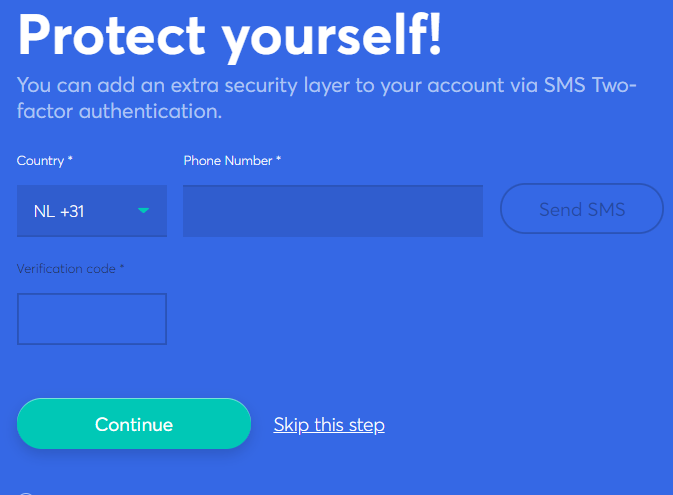This screenshot has width=673, height=495.
Task: Click the partially visible circle at bottom-left
Action: coord(26,492)
